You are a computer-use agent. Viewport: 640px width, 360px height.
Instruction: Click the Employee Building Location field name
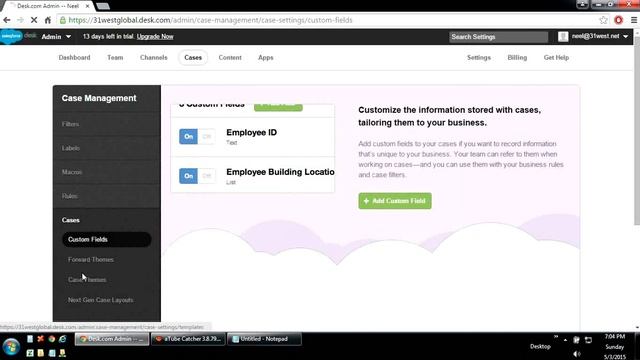(x=280, y=172)
